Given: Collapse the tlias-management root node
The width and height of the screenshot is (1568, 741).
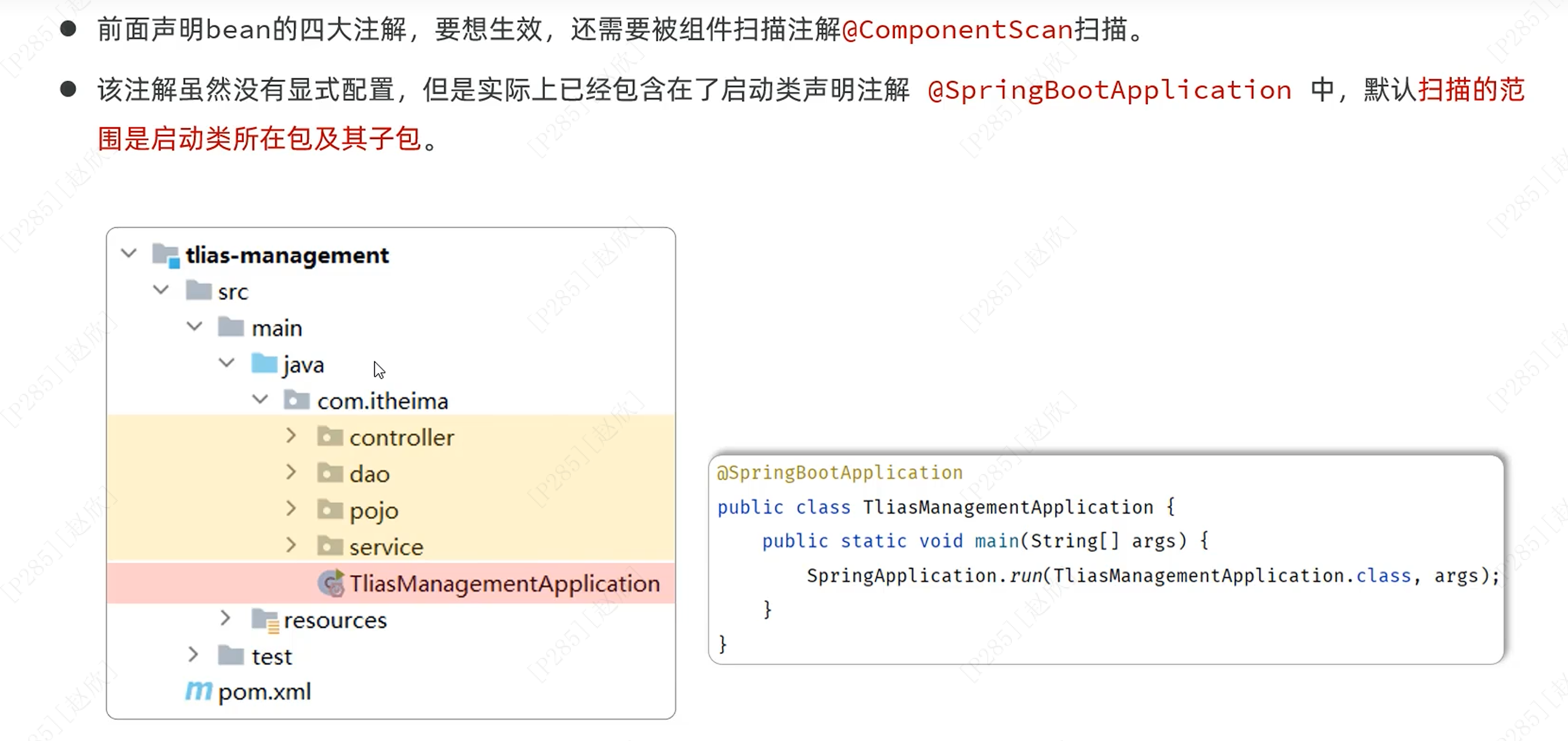Looking at the screenshot, I should pyautogui.click(x=129, y=253).
